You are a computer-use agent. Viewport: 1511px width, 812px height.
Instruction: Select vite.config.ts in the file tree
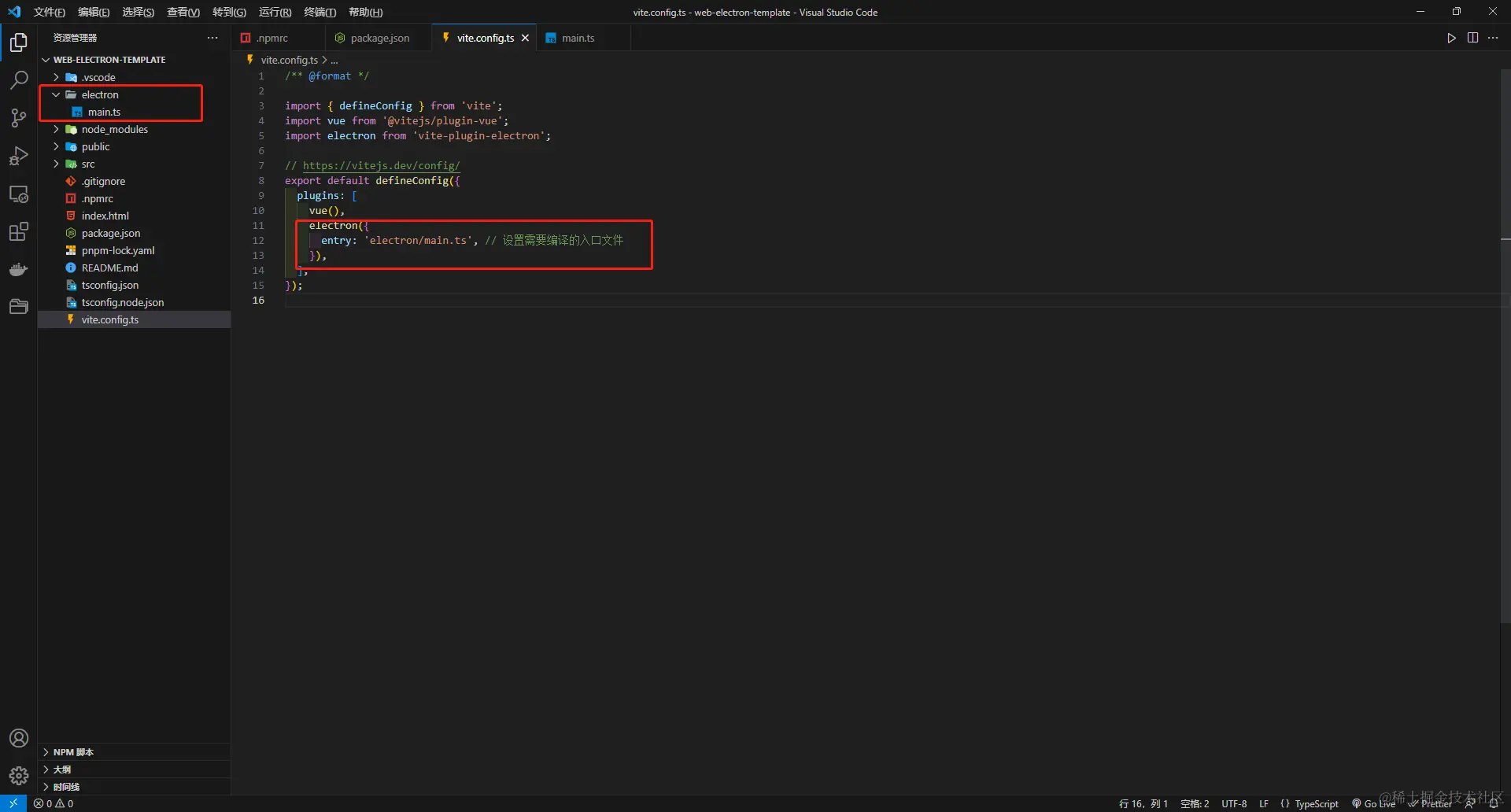point(134,319)
